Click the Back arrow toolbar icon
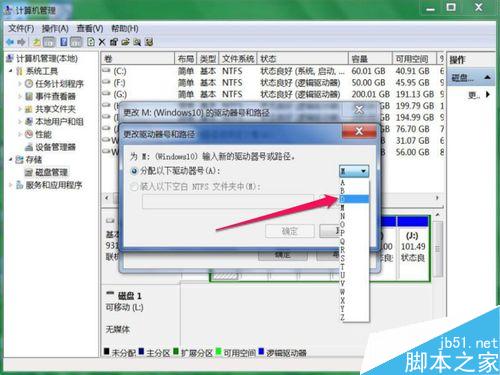This screenshot has height=375, width=500. coord(10,42)
